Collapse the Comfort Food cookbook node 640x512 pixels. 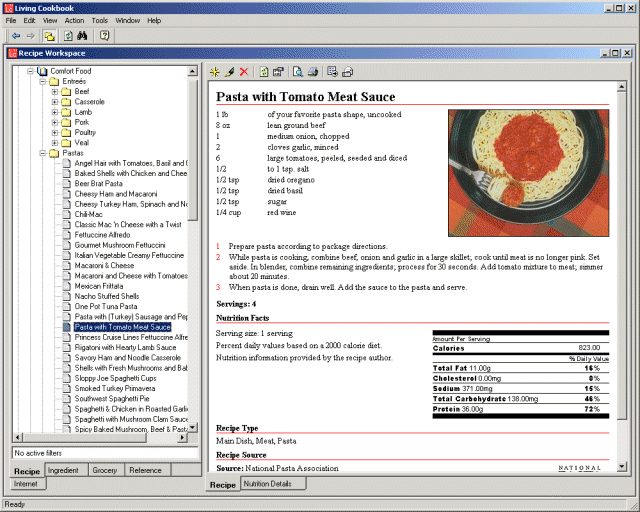(30, 71)
